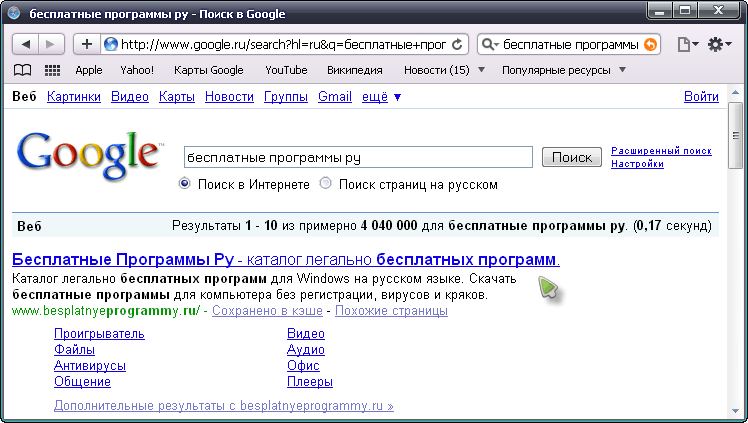Switch to Видео search tab
The width and height of the screenshot is (748, 423).
point(130,97)
